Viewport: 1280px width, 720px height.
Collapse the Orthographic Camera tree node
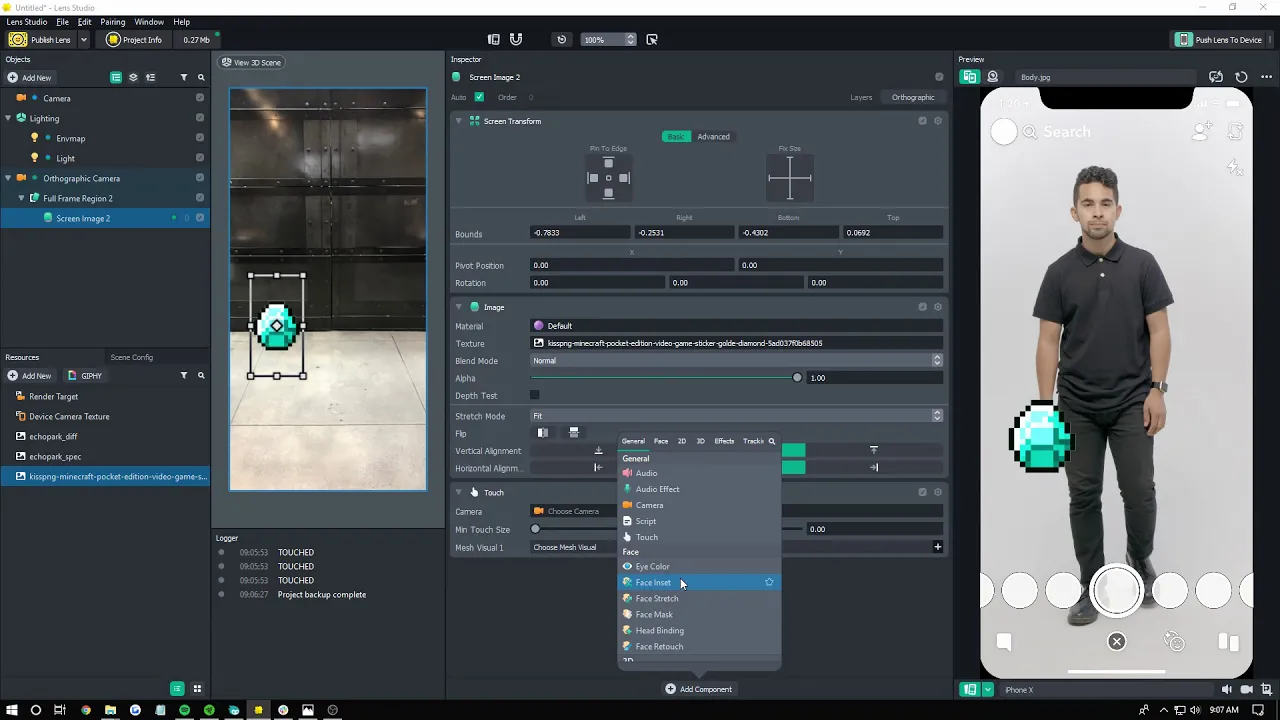click(8, 178)
